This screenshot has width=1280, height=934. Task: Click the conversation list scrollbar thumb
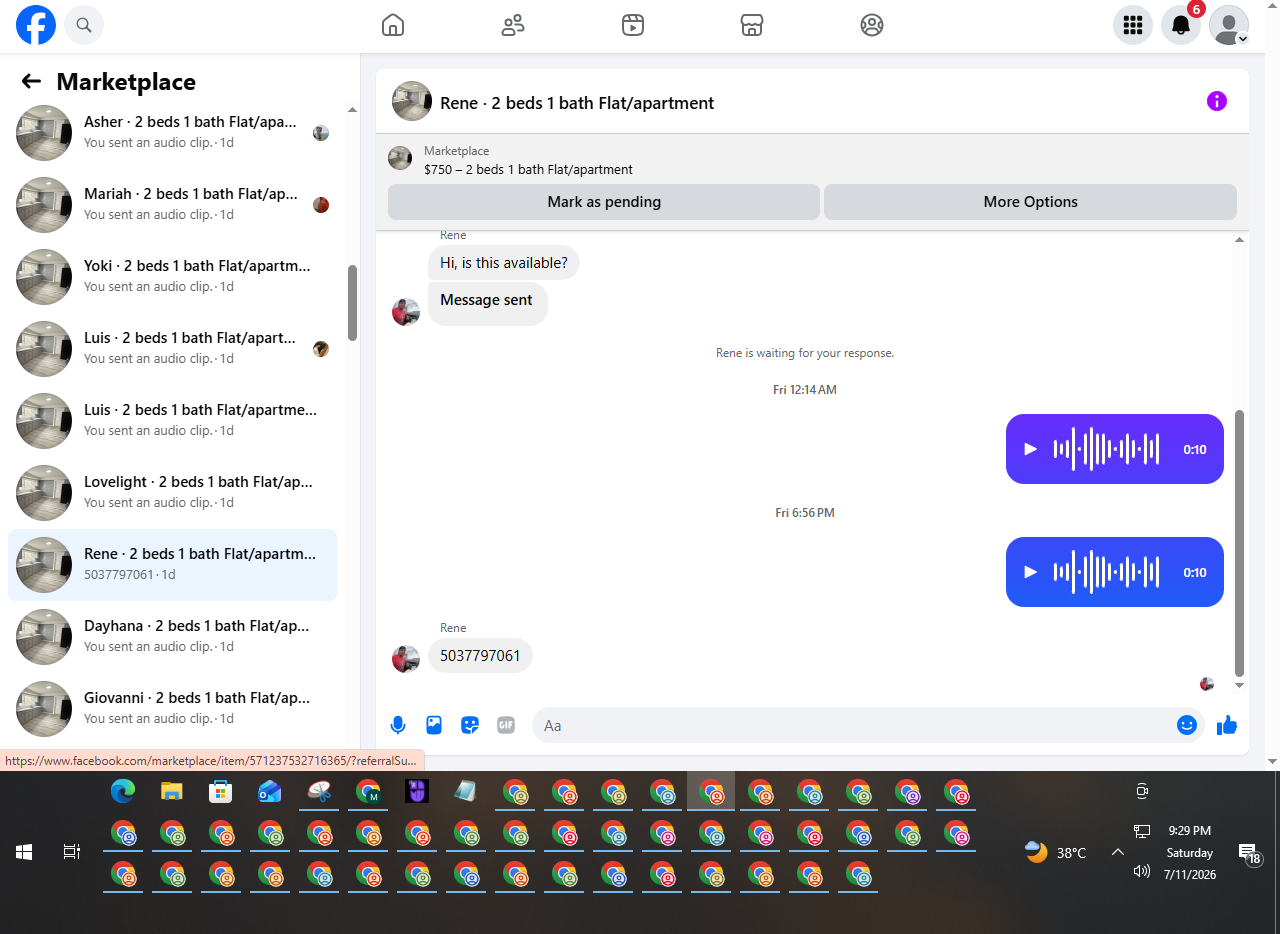pyautogui.click(x=352, y=303)
